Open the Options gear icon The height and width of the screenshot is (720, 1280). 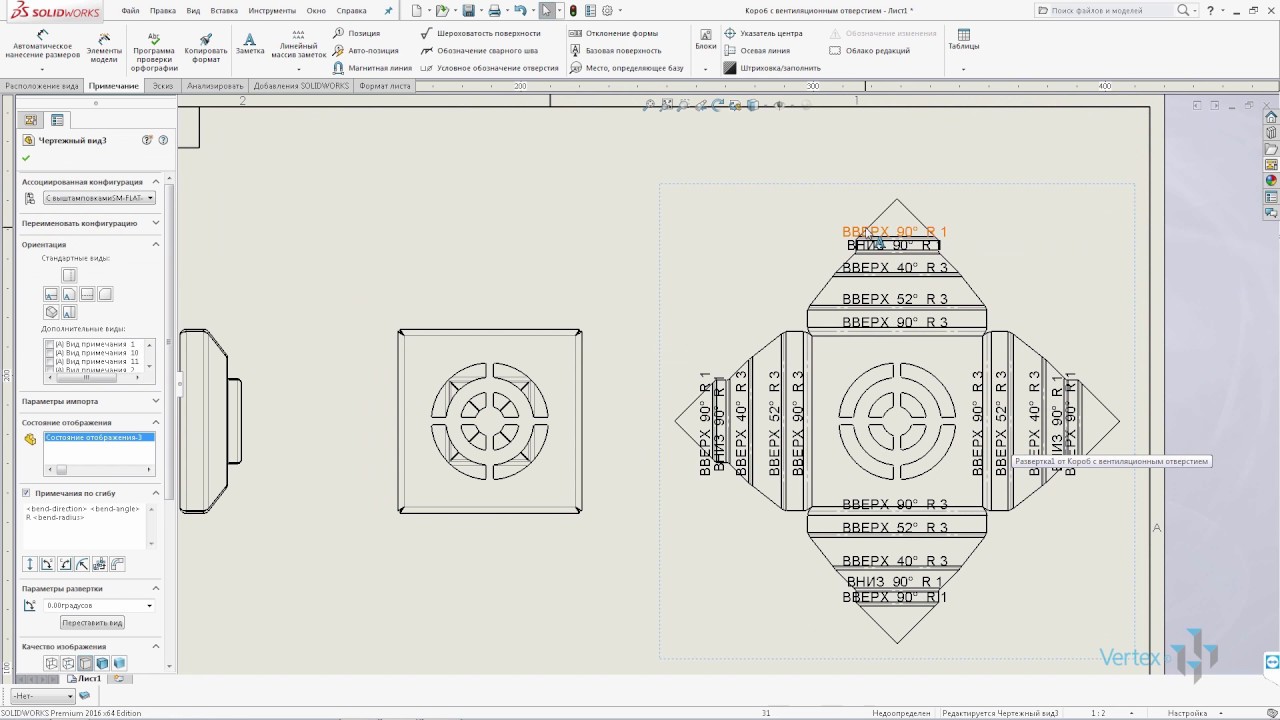coord(607,10)
